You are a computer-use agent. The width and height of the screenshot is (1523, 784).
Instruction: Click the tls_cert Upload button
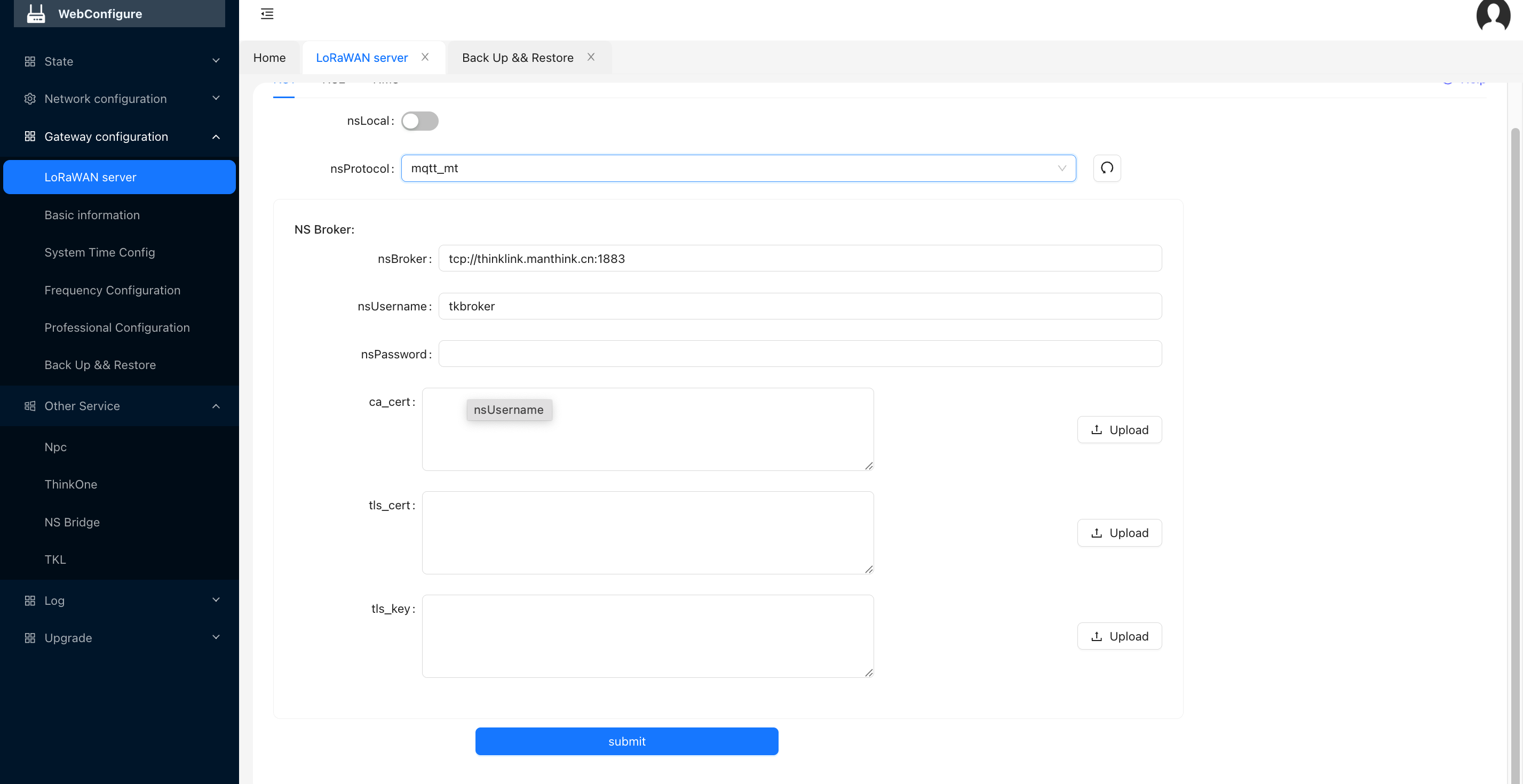coord(1119,533)
